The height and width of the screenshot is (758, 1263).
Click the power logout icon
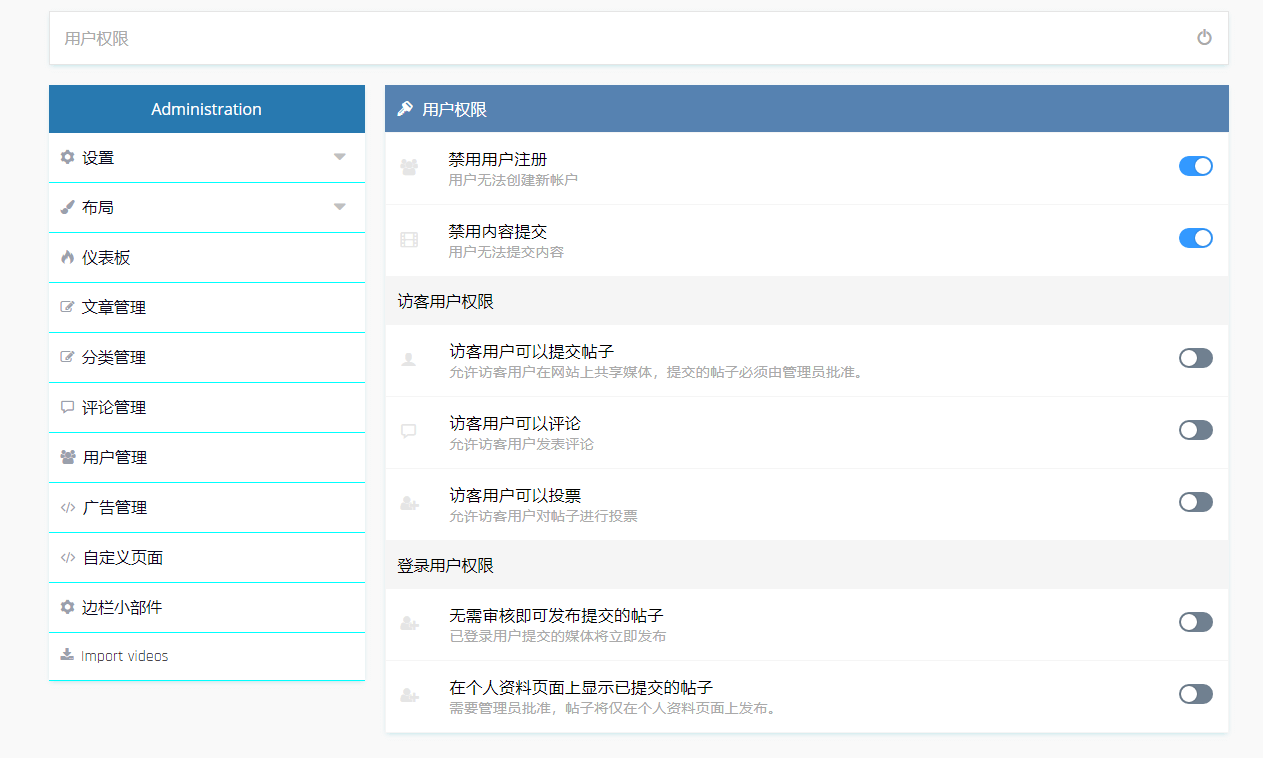[x=1204, y=38]
